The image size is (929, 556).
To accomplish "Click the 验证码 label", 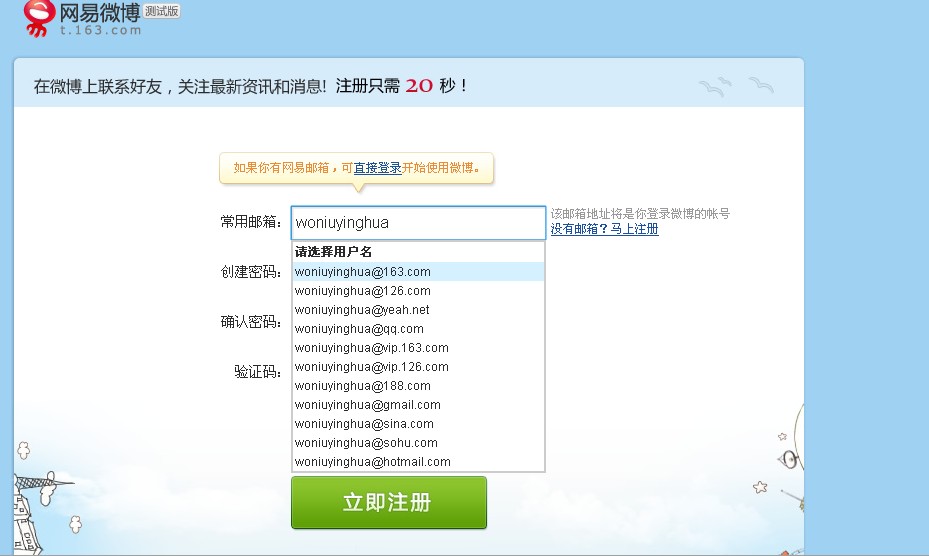I will [258, 372].
